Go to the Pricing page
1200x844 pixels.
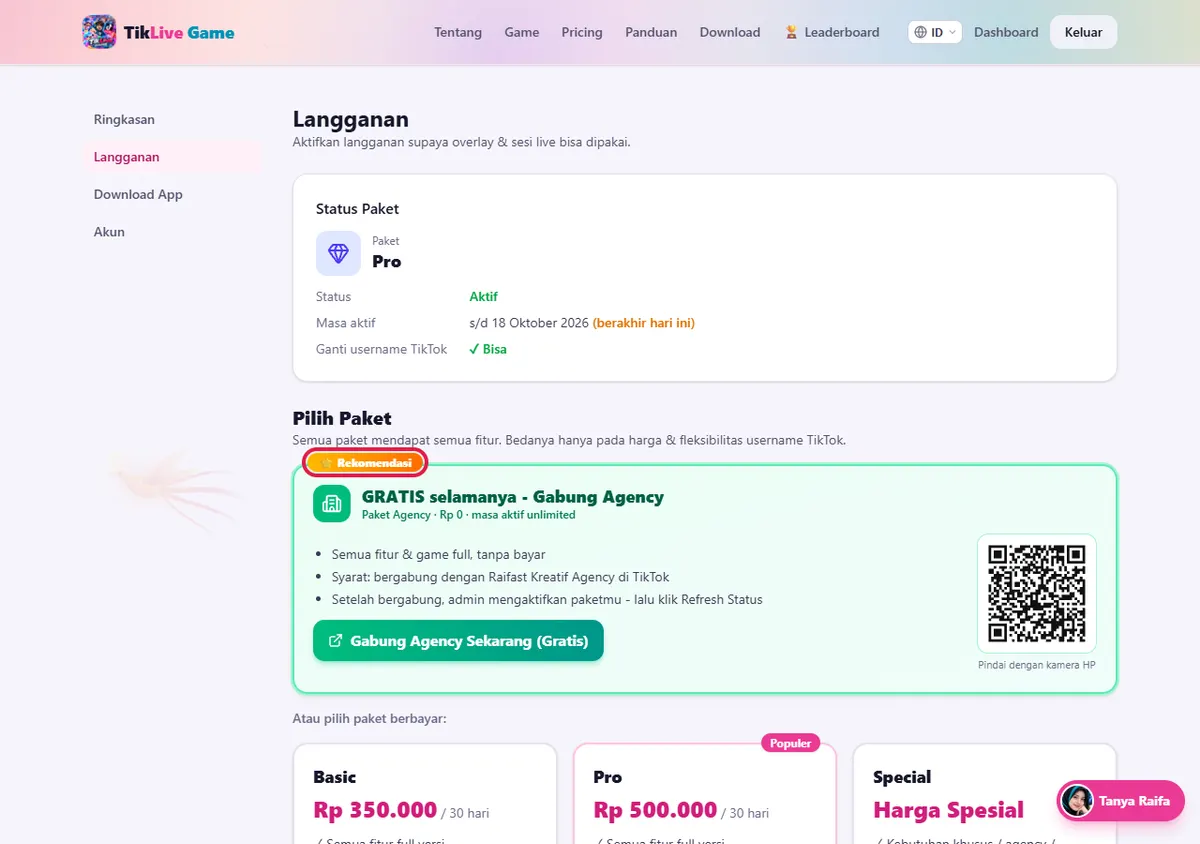pos(582,32)
